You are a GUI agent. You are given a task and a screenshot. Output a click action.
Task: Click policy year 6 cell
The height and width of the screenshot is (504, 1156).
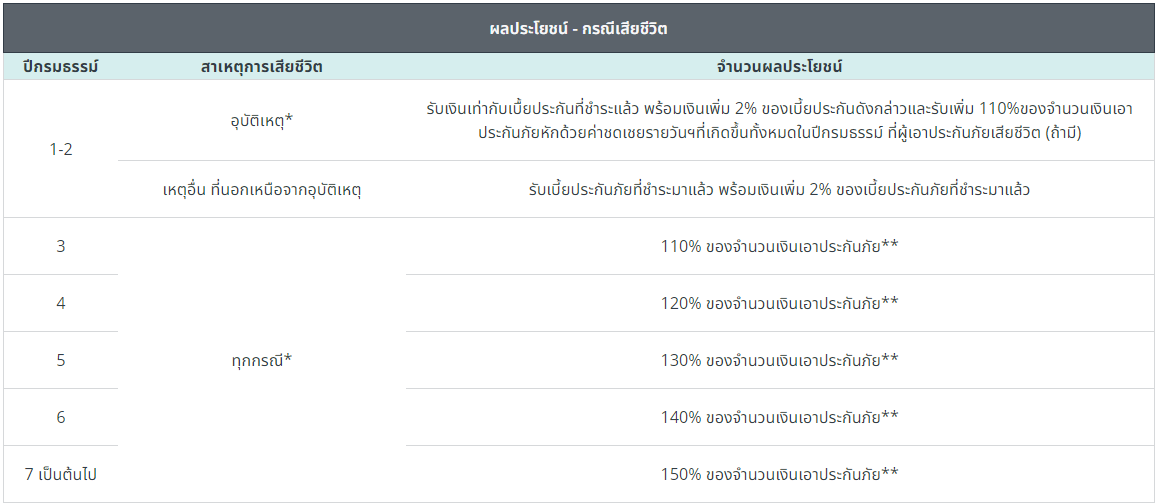[60, 417]
